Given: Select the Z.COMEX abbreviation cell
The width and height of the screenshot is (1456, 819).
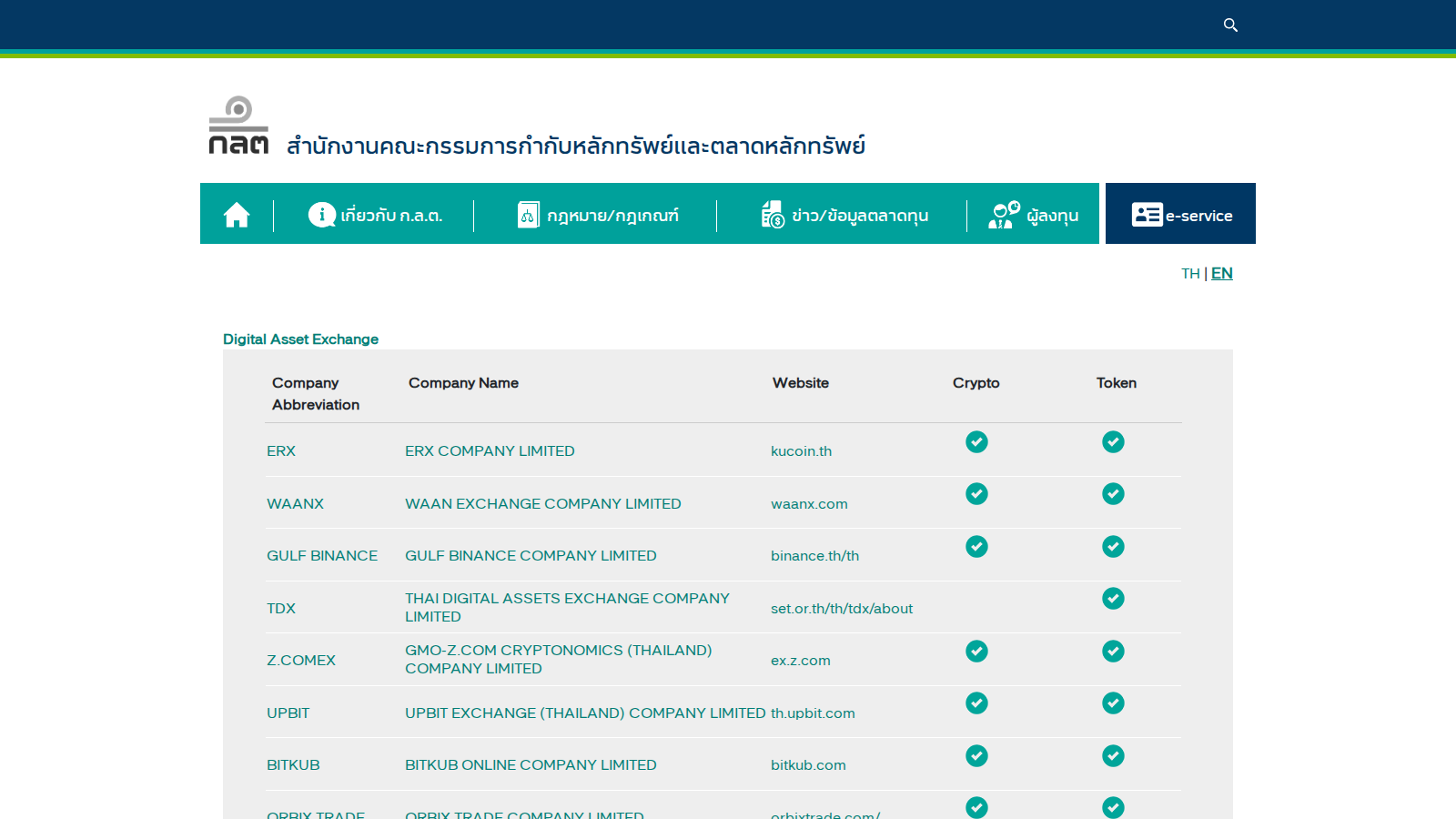Looking at the screenshot, I should pos(301,661).
